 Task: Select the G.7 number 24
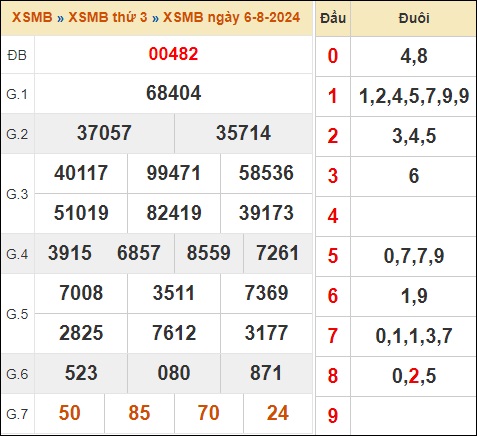[278, 413]
